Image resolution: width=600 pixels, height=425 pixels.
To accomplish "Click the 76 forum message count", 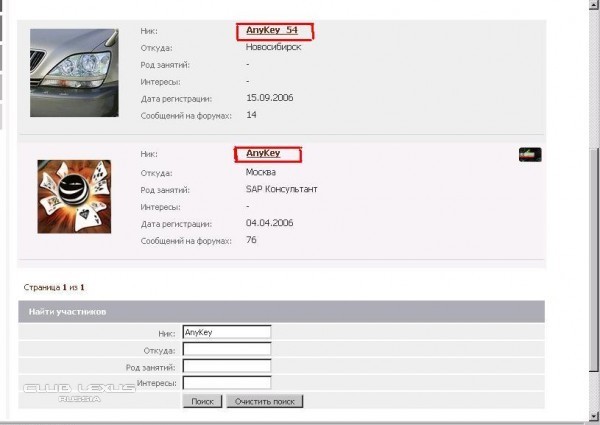I will [x=252, y=241].
